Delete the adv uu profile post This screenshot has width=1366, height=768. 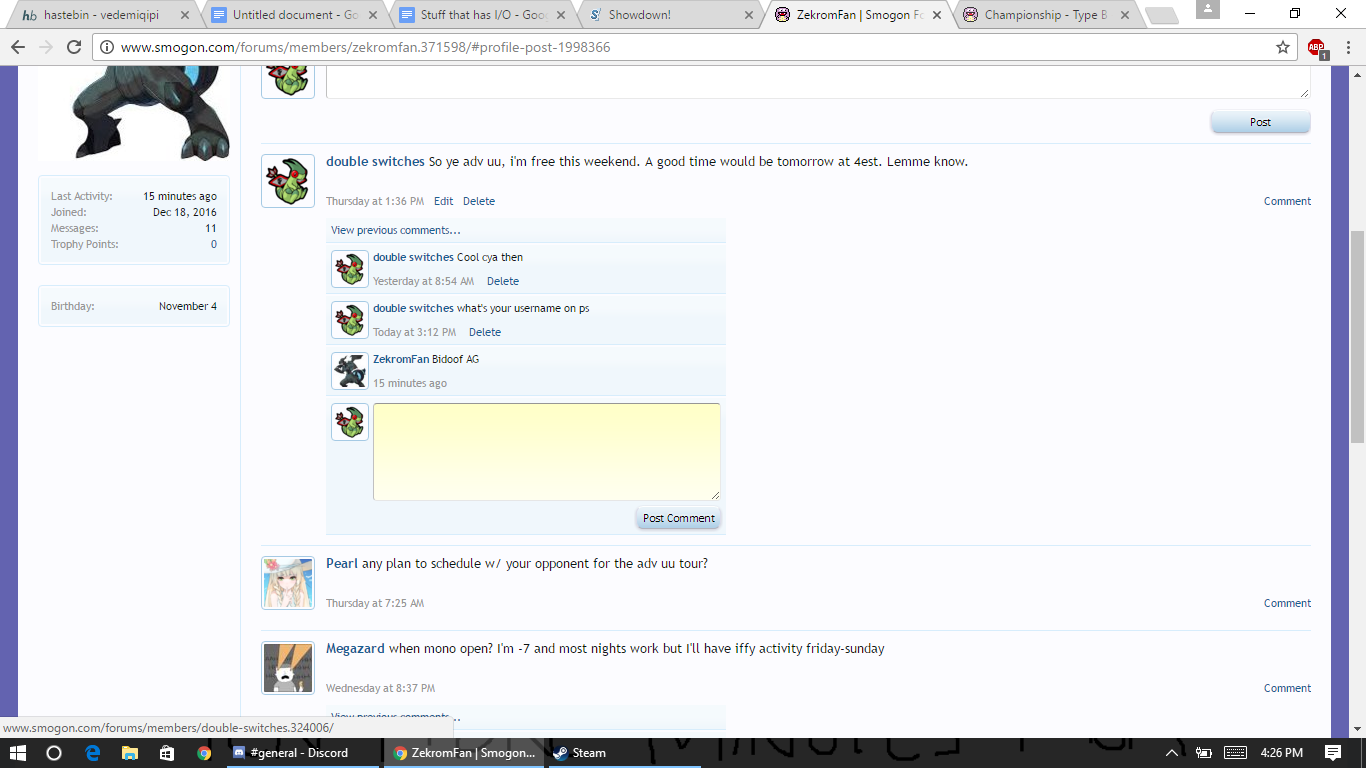[479, 201]
